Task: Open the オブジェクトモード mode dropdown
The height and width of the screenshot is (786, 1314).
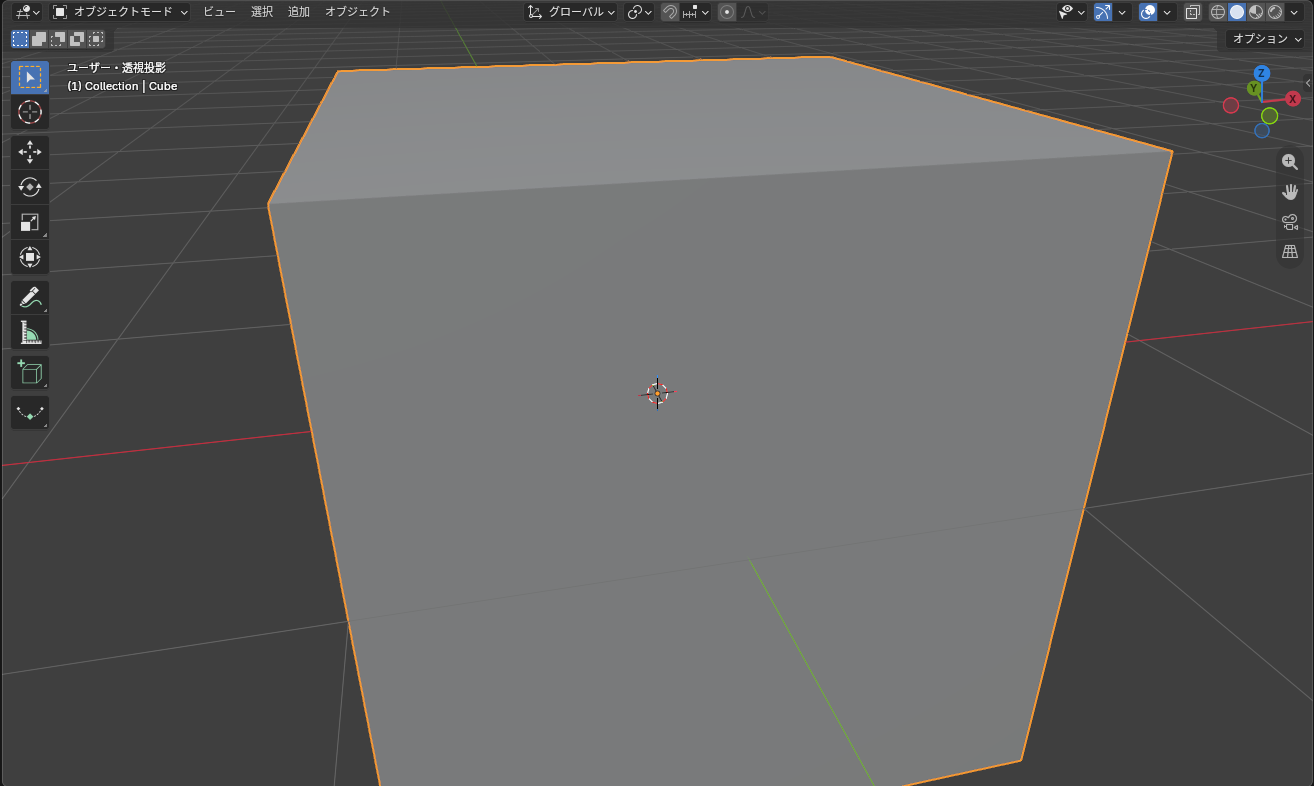Action: [x=120, y=12]
